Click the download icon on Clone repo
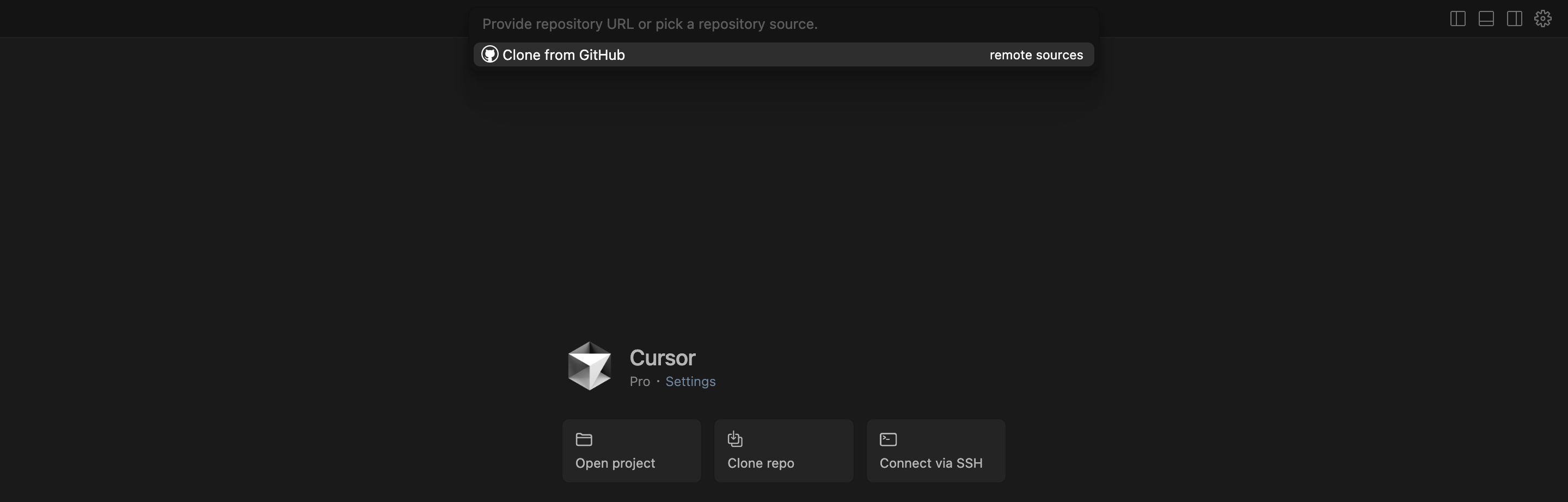The height and width of the screenshot is (502, 1568). pyautogui.click(x=734, y=439)
